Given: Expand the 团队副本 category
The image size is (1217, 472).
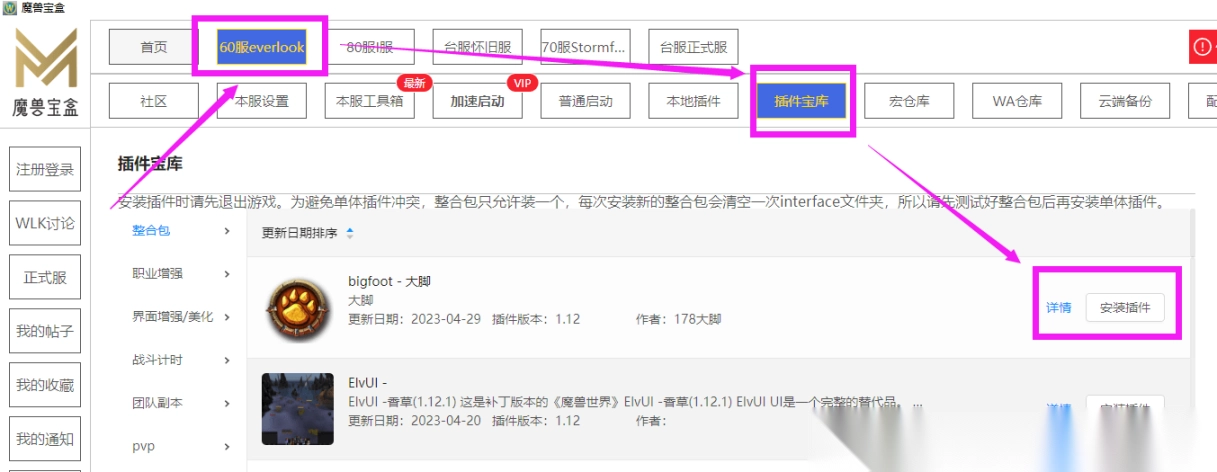Looking at the screenshot, I should 181,403.
